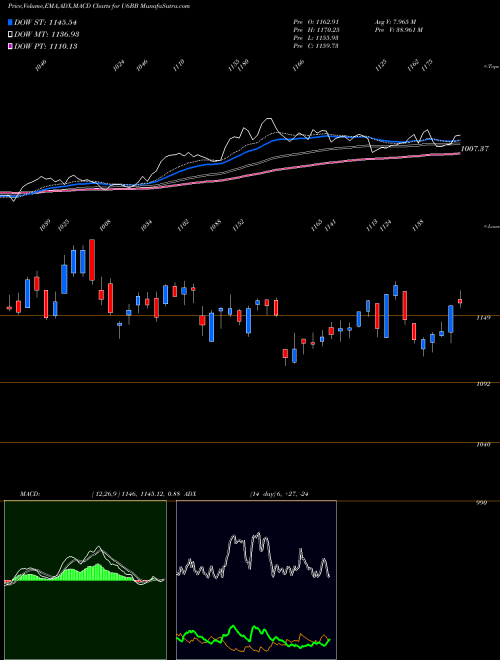Click the chart title for U6BB MunafaSutra.com
Image resolution: width=500 pixels, height=660 pixels.
click(x=98, y=6)
